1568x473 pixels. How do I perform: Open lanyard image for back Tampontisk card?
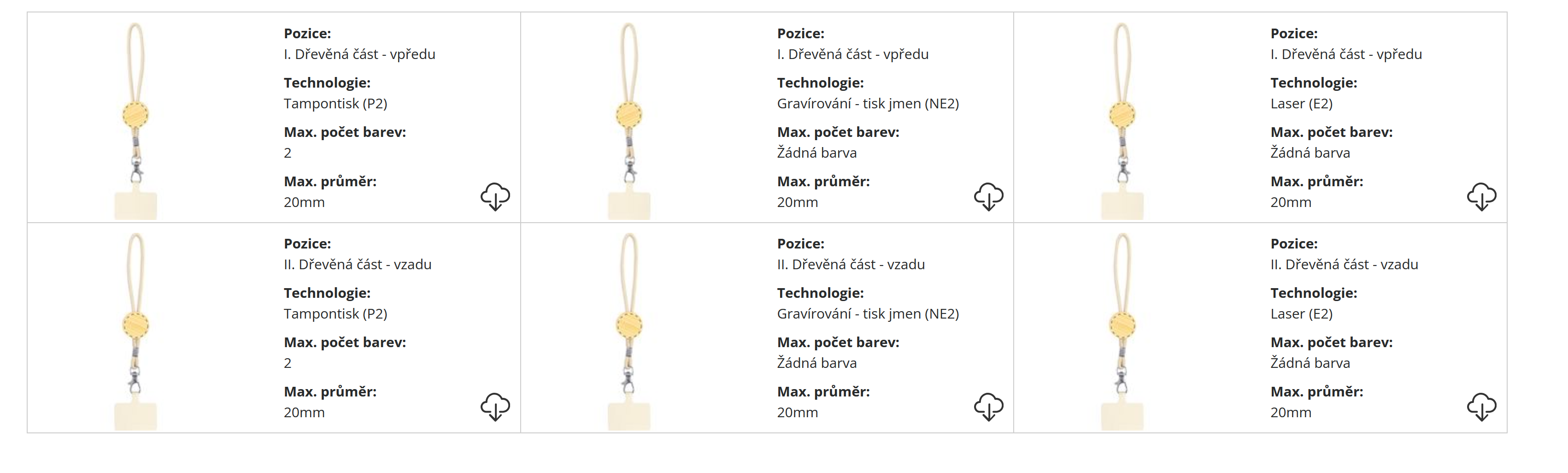click(x=136, y=331)
